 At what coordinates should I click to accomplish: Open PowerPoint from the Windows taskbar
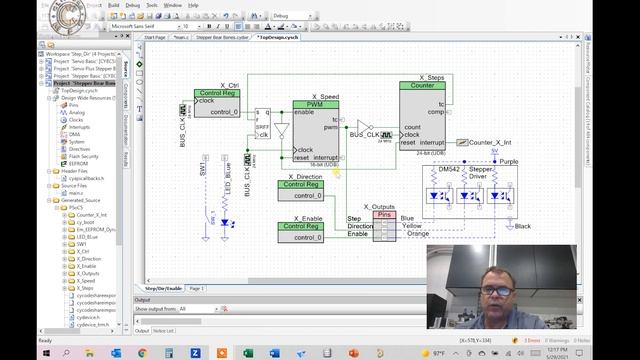coord(353,353)
